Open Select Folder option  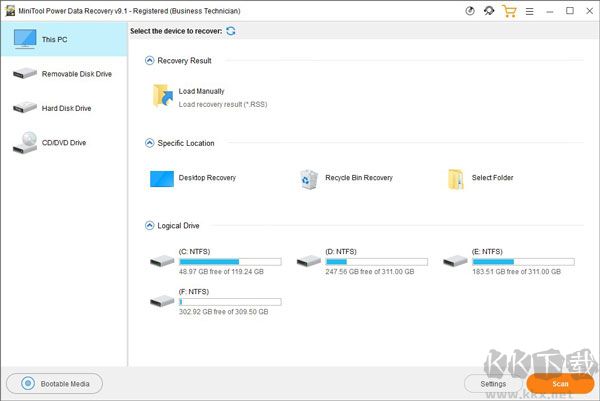click(456, 179)
